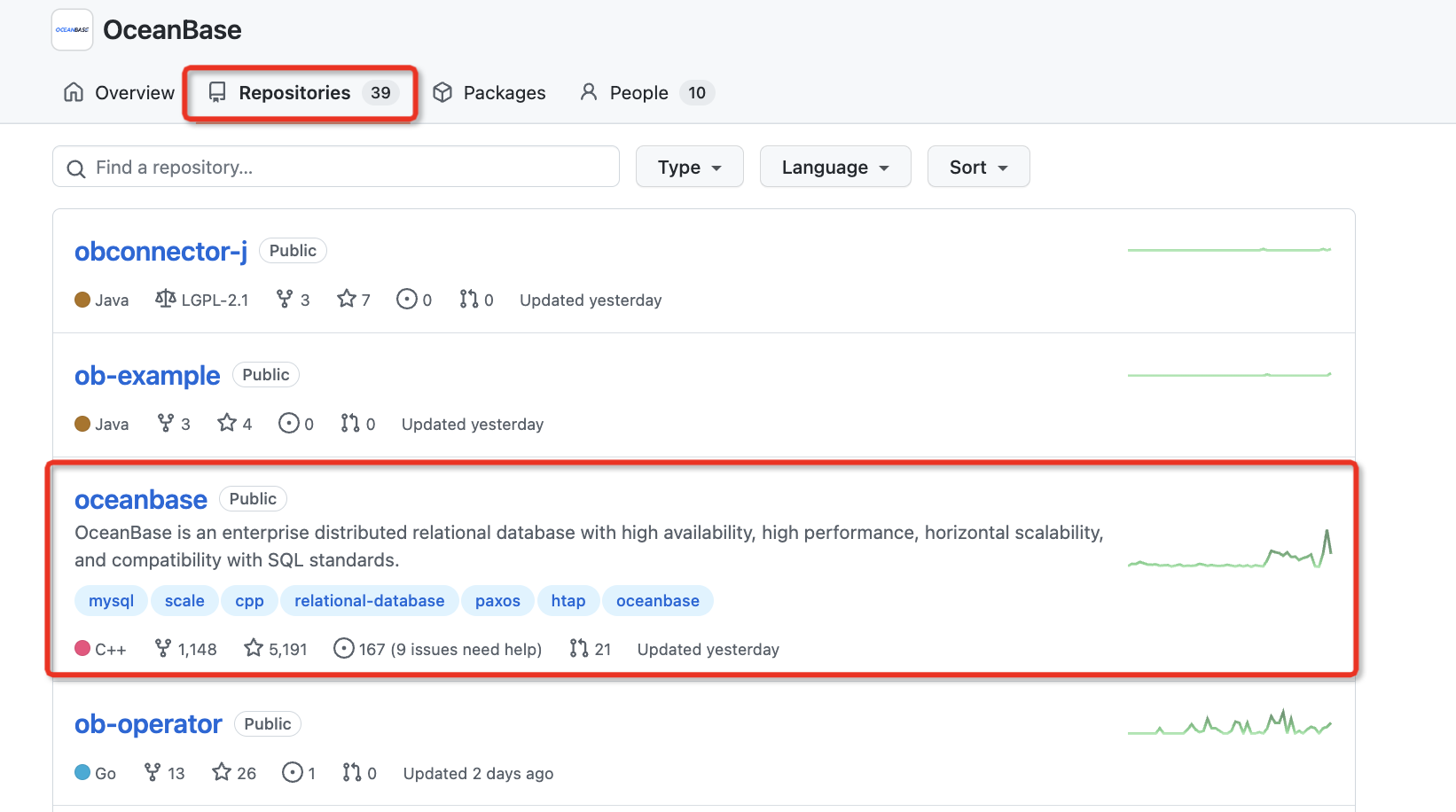Click the oceanbase activity sparkline graph
Screen dimensions: 1456x812
[1229, 551]
